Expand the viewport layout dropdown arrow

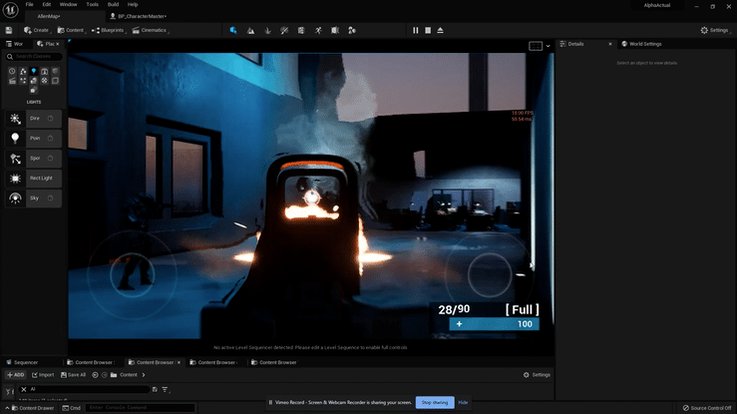[x=548, y=46]
